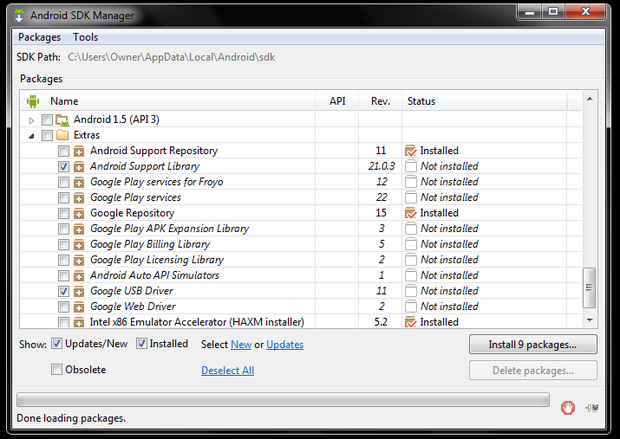Viewport: 620px width, 439px height.
Task: Expand the Android 1.5 (API 3) node
Action: tap(32, 120)
